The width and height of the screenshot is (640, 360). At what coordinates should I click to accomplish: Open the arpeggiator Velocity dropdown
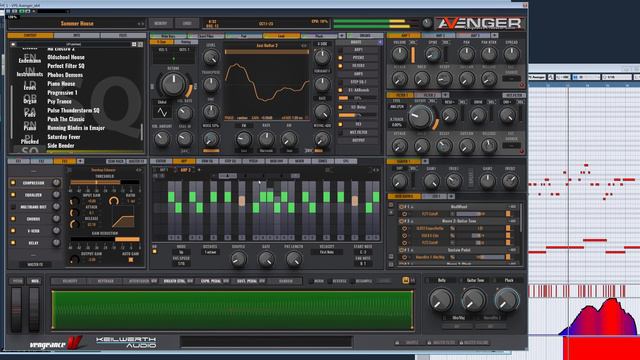coord(327,252)
